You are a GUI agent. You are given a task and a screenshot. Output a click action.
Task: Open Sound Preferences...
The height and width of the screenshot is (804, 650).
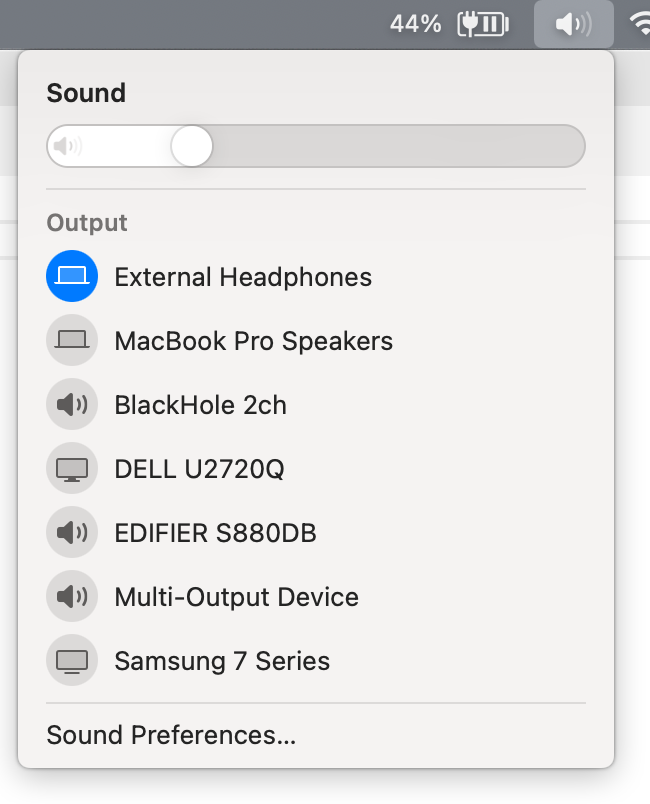pyautogui.click(x=171, y=736)
